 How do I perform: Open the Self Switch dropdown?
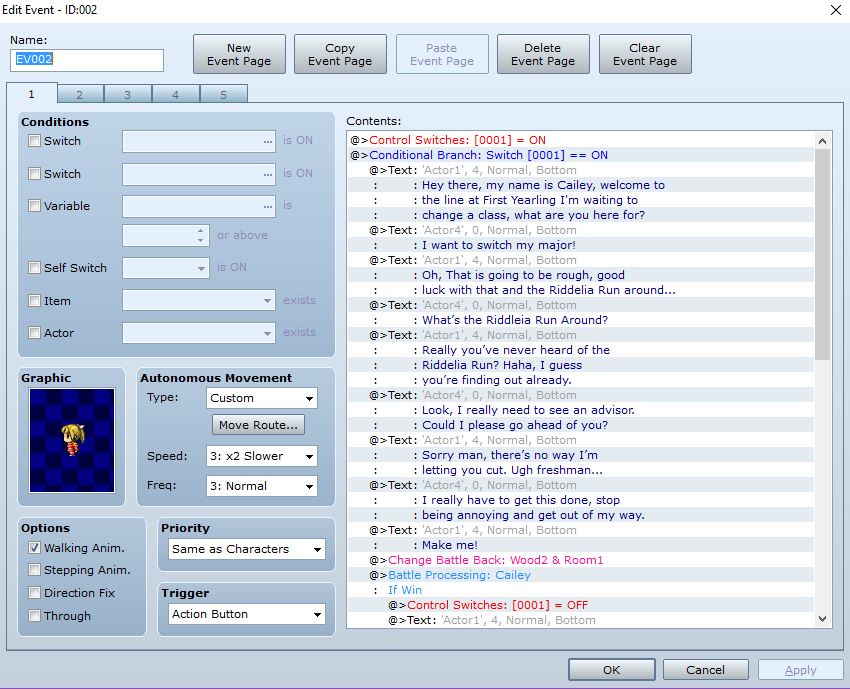click(166, 268)
